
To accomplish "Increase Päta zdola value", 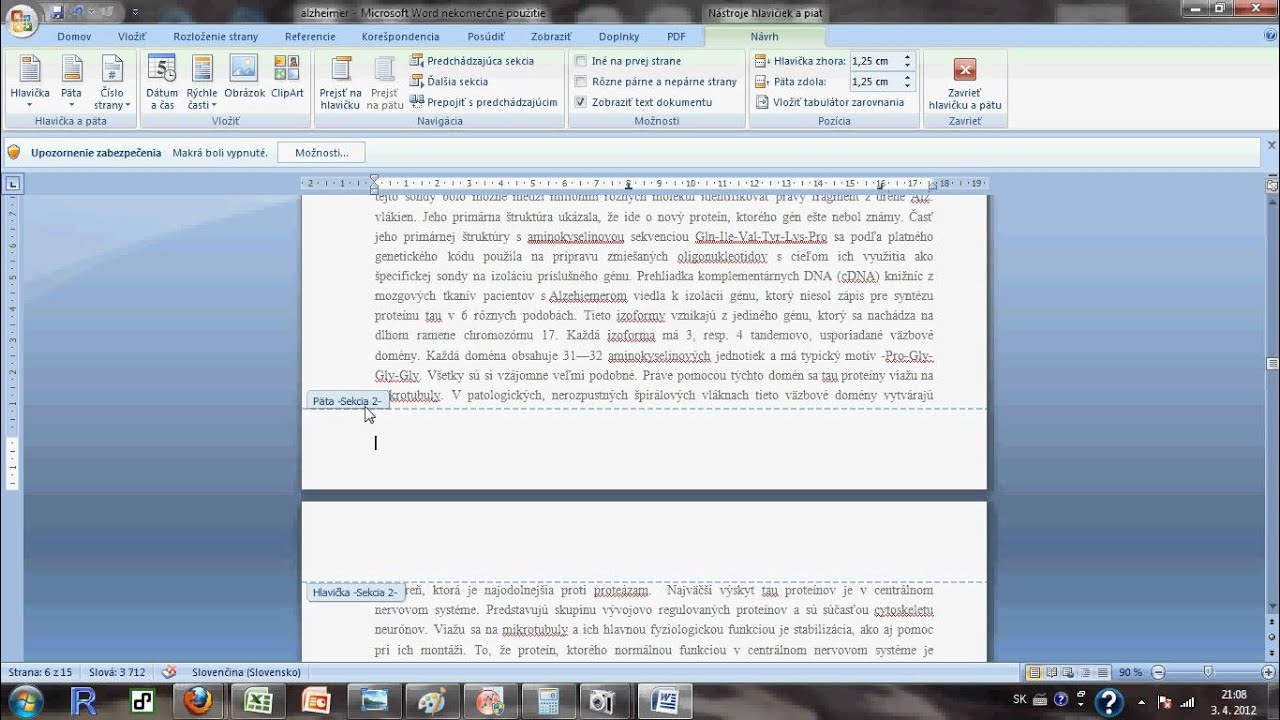I will tap(907, 78).
